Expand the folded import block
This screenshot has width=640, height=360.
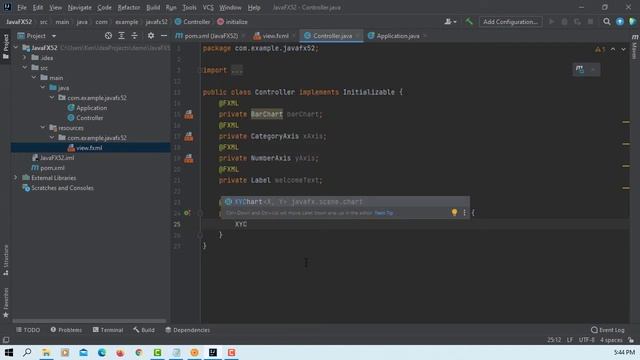[237, 70]
